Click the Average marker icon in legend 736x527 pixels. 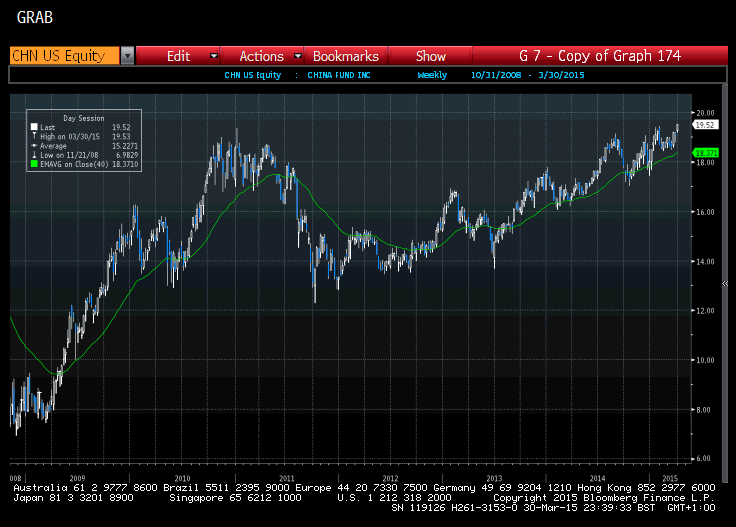tap(35, 143)
